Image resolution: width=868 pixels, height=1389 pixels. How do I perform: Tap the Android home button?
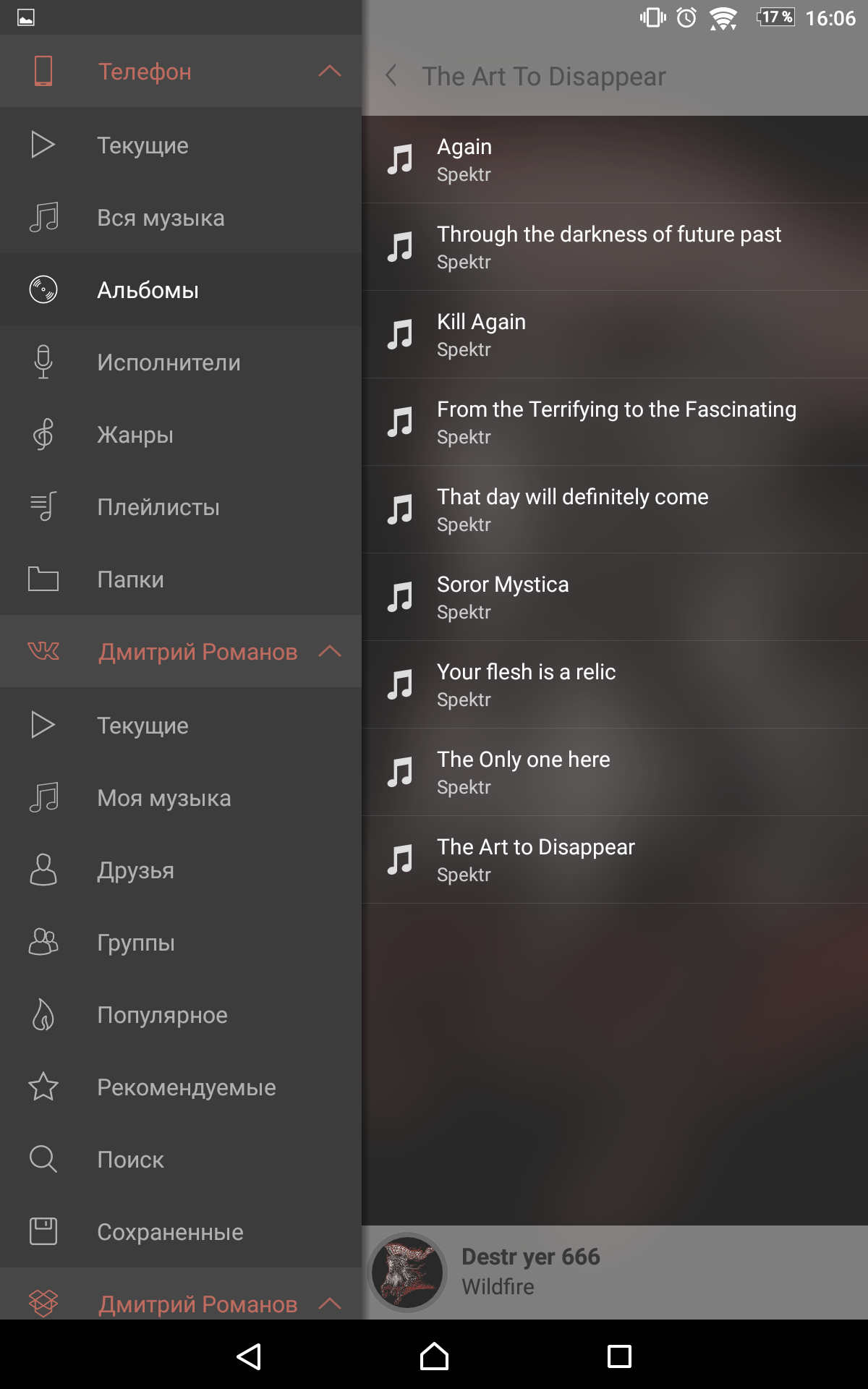[434, 1356]
